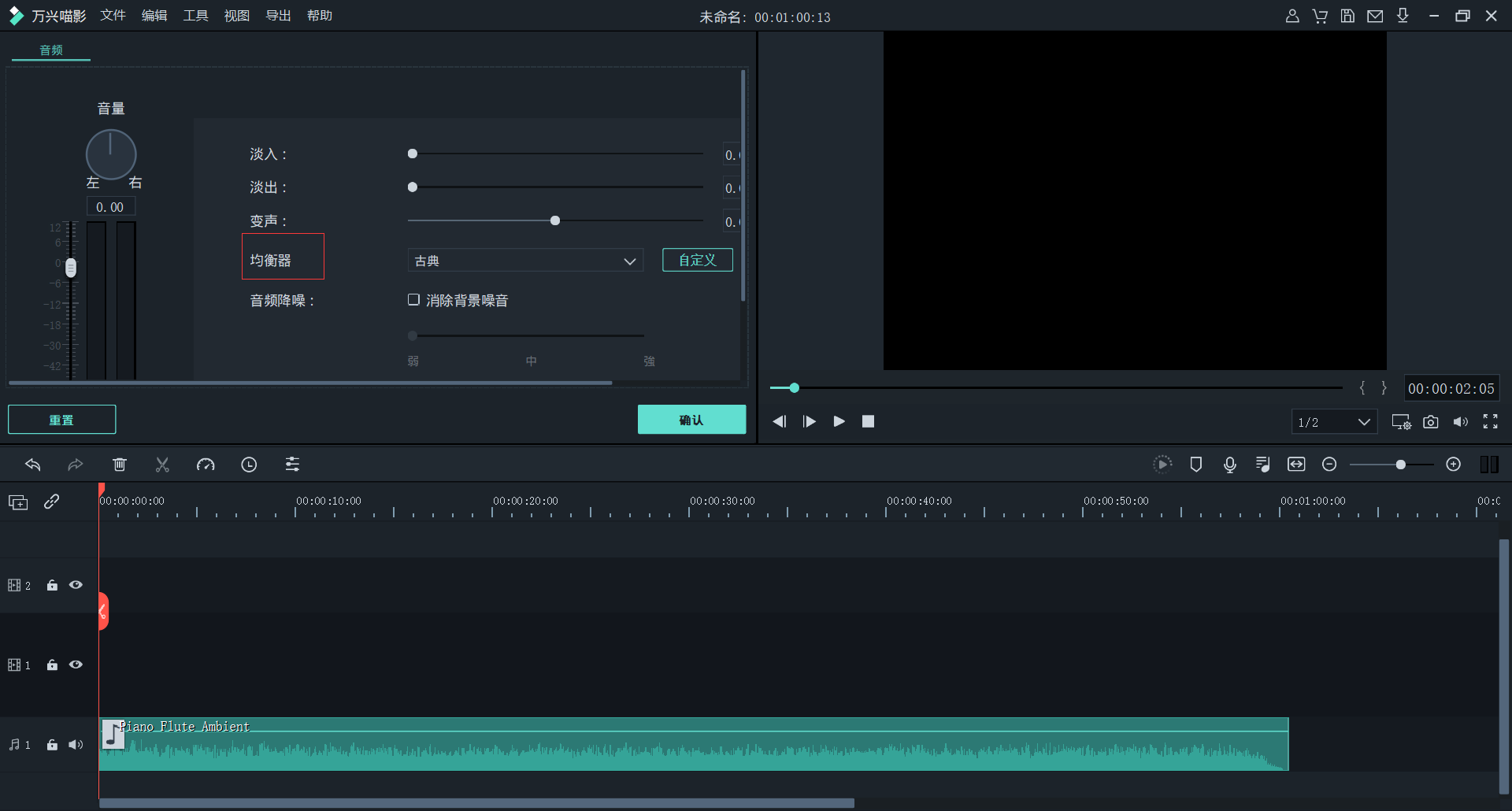Expand the 1/2 preview quality dropdown
This screenshot has width=1512, height=811.
pos(1334,422)
